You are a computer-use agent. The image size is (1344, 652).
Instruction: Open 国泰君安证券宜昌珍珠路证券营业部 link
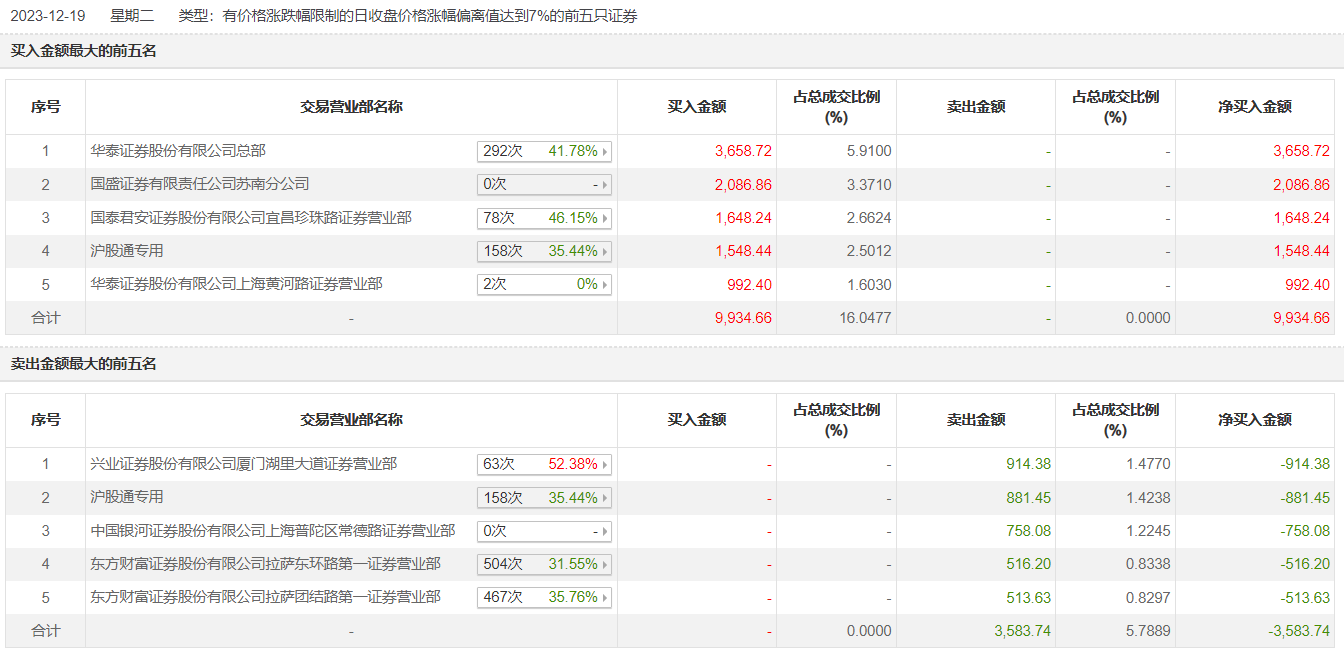(x=251, y=217)
